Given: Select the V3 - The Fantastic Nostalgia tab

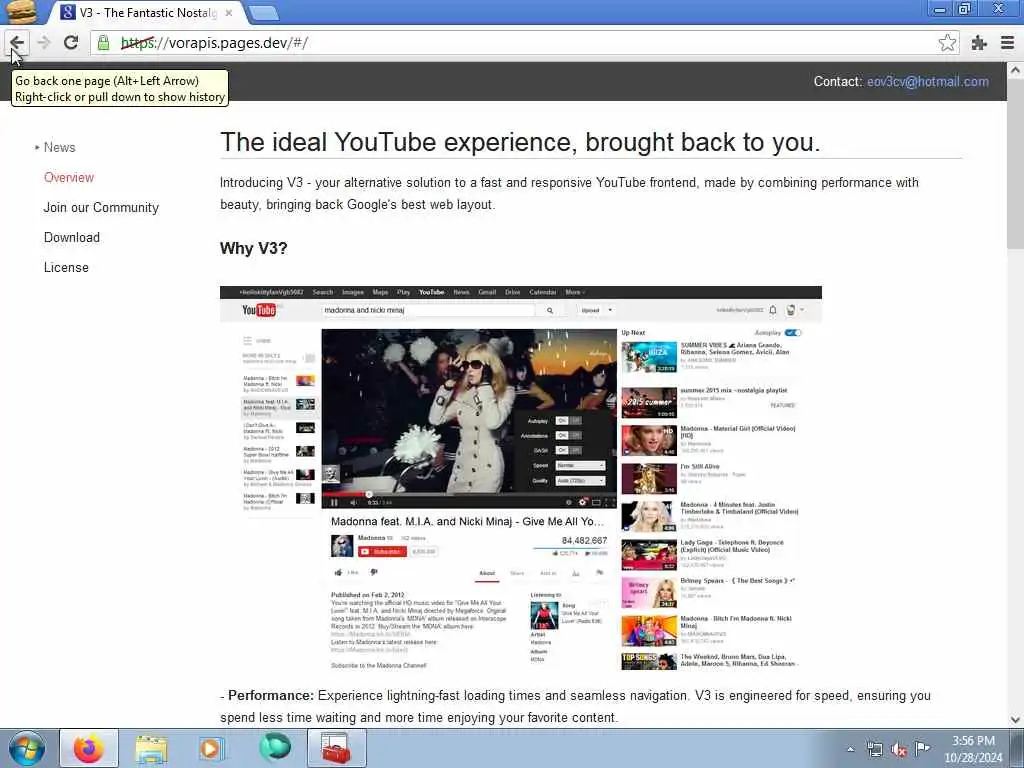Looking at the screenshot, I should (147, 13).
